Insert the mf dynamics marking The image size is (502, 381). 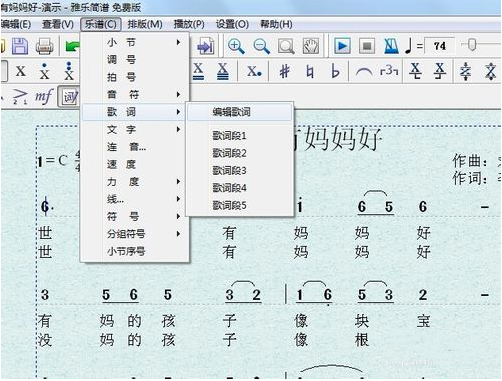tap(44, 97)
